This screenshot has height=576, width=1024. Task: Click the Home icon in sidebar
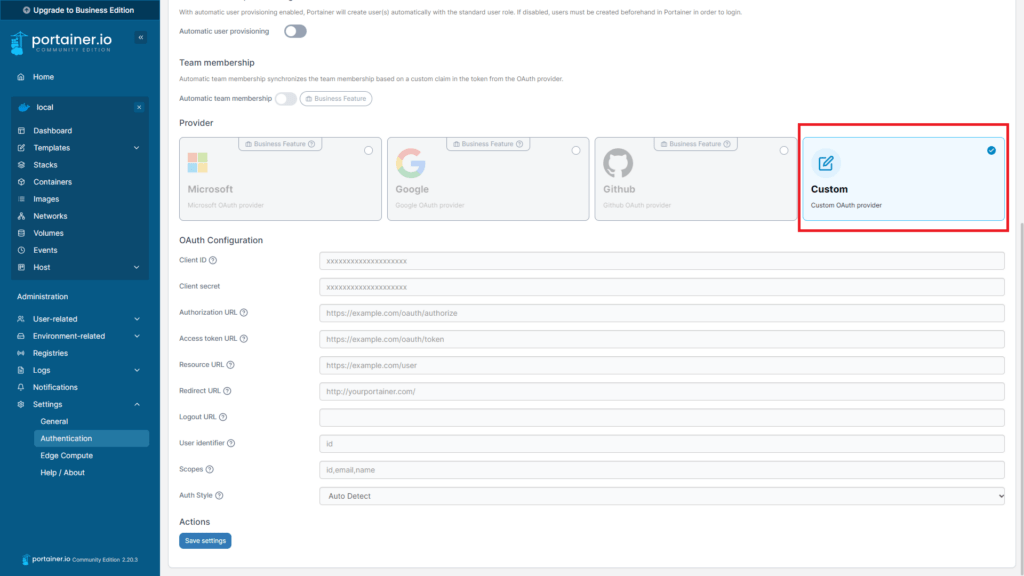[x=21, y=77]
